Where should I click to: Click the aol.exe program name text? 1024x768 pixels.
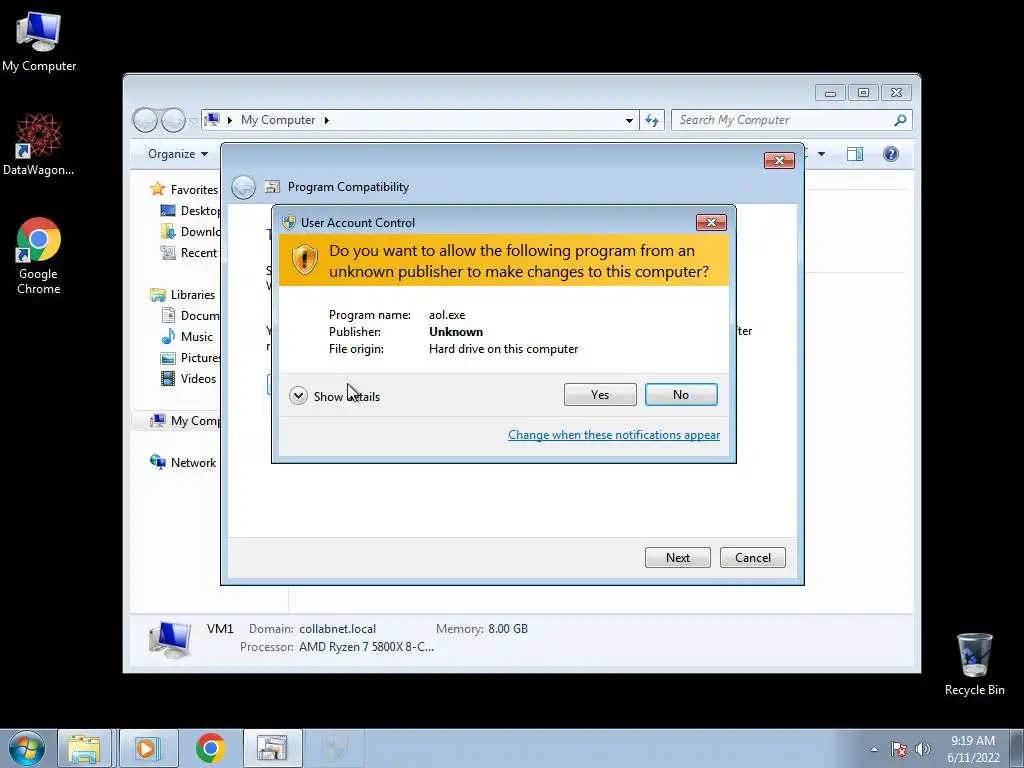(x=447, y=315)
